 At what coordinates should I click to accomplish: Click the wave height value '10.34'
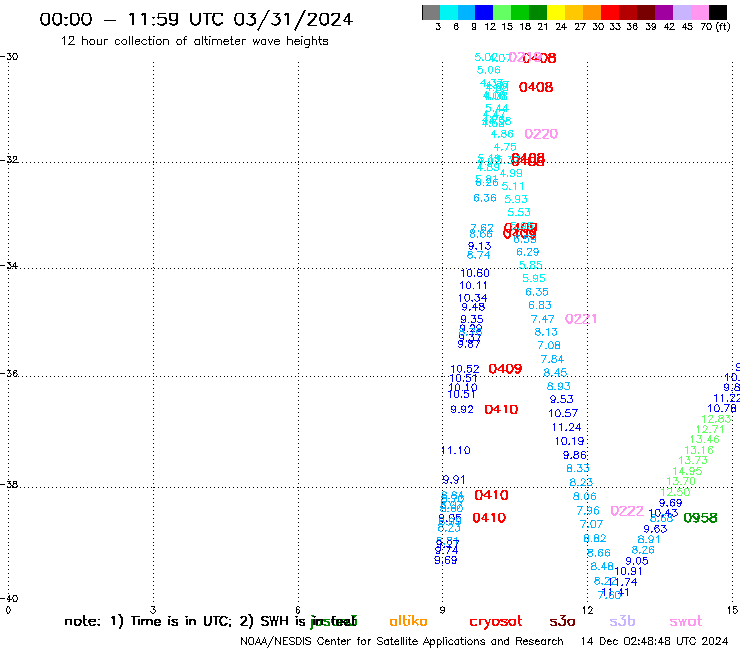pos(472,298)
